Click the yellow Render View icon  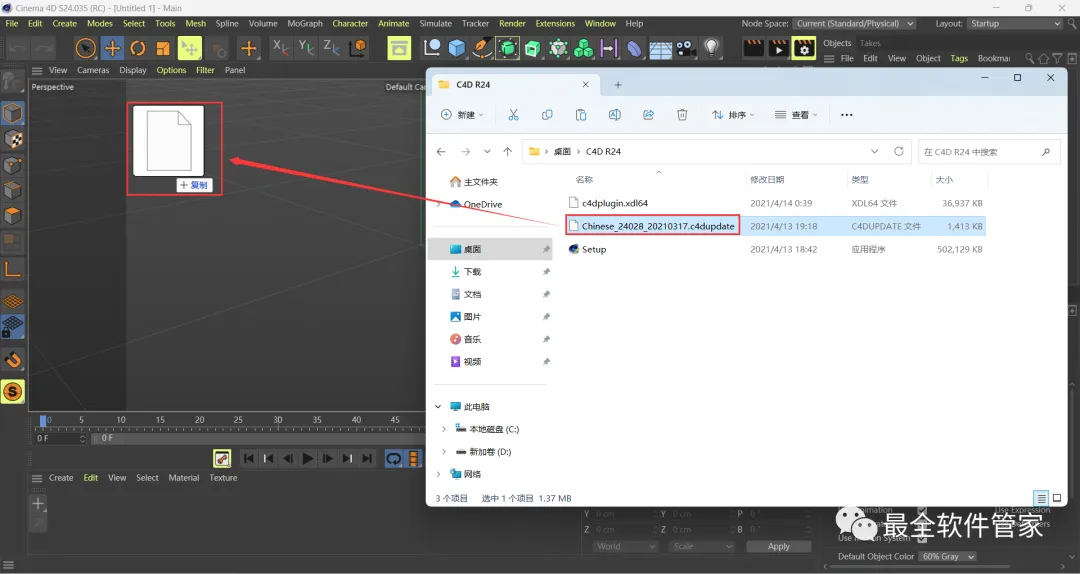click(x=399, y=48)
